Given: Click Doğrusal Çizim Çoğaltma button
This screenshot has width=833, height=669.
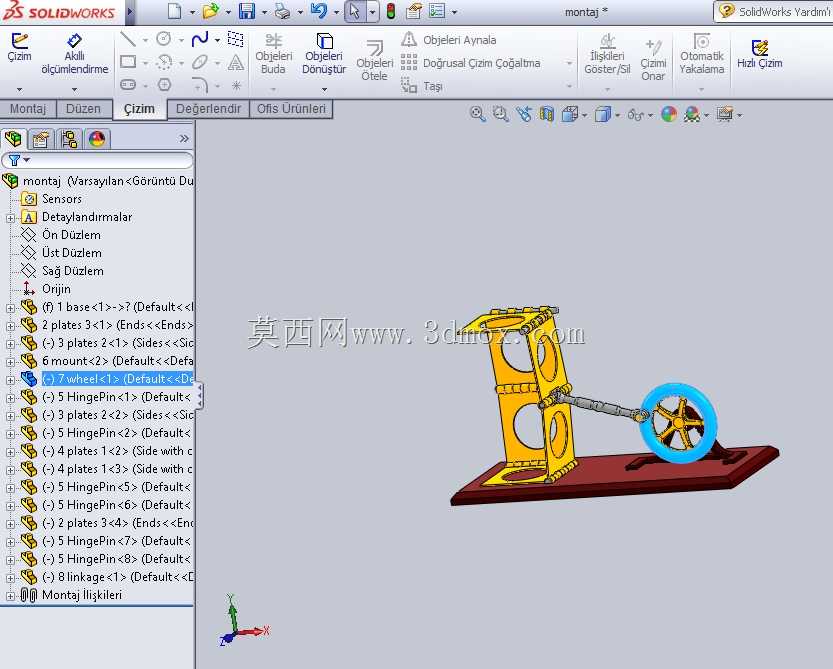Looking at the screenshot, I should pos(471,63).
